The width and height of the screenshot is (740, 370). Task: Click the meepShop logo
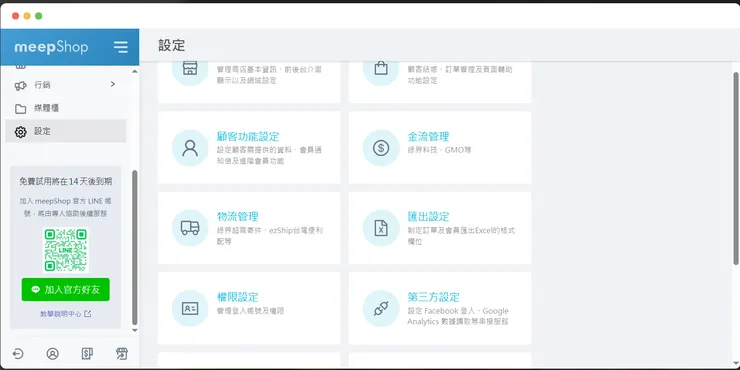(51, 47)
